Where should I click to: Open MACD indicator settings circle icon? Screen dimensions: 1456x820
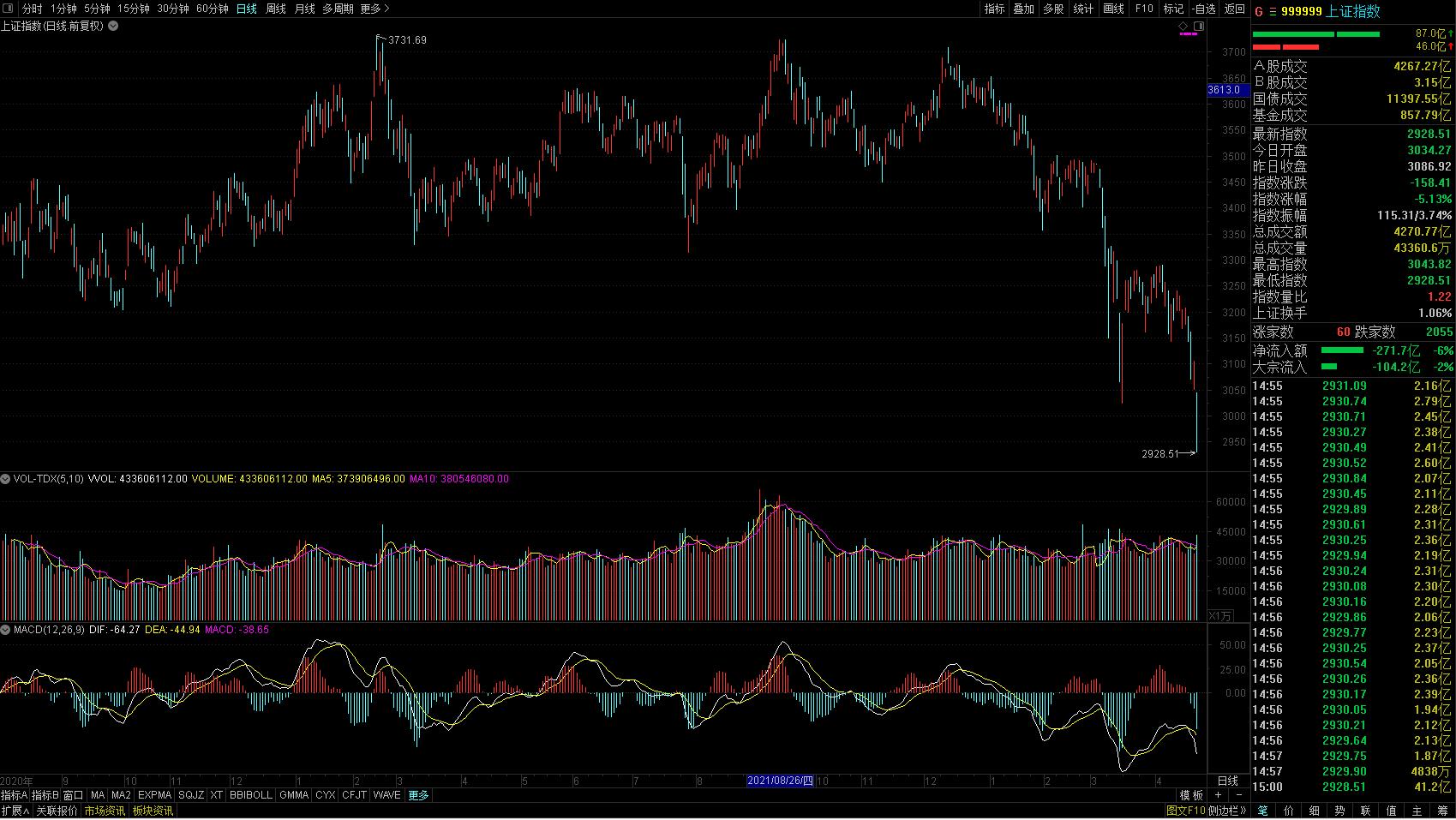pyautogui.click(x=6, y=630)
